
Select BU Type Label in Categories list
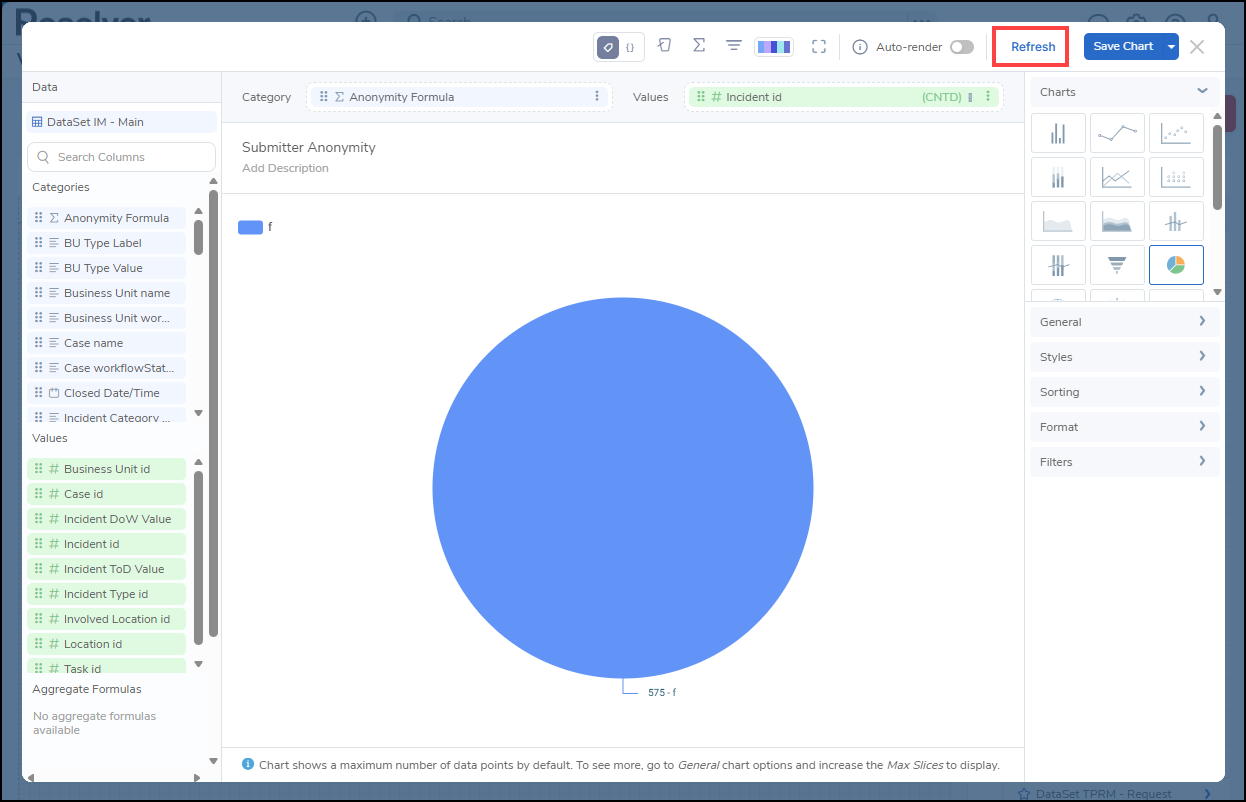click(106, 243)
